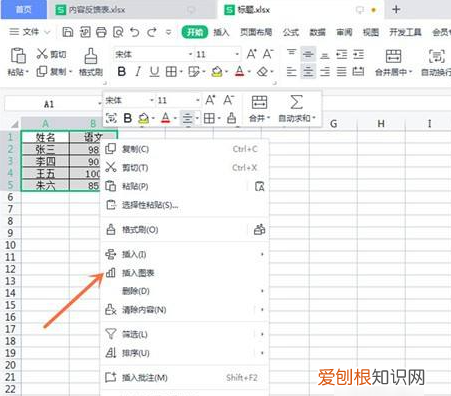This screenshot has height=396, width=451.
Task: Open the ribbon font size dropdown
Action: (237, 54)
